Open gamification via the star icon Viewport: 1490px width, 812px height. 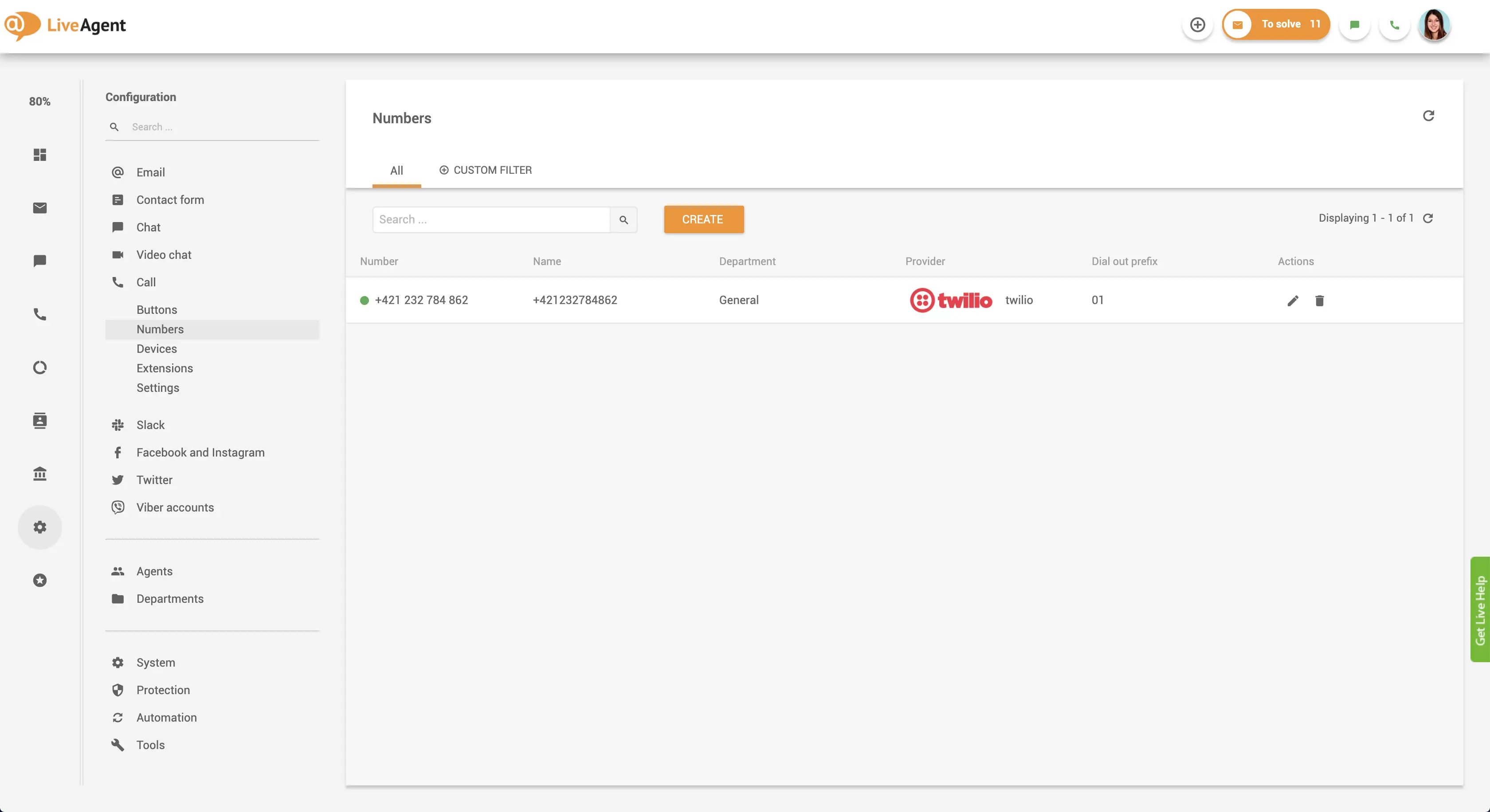point(40,580)
